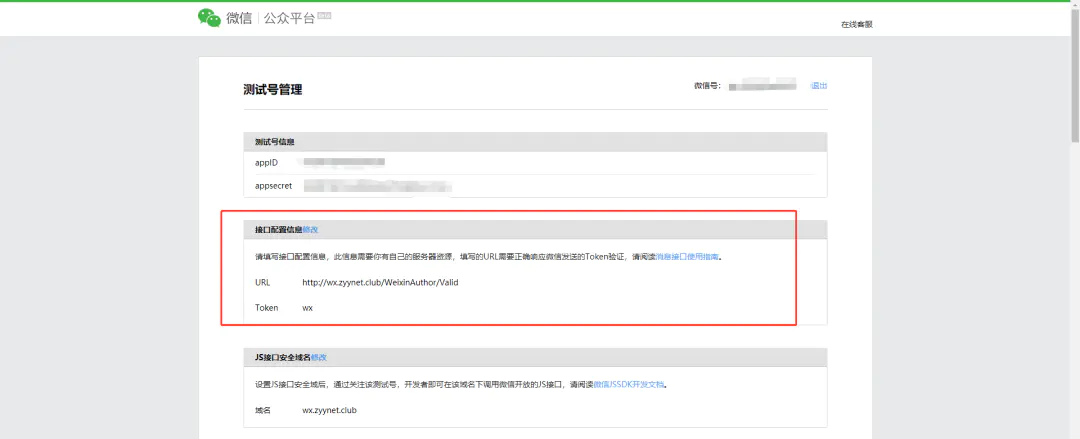Click the WeChat logo icon
Screen dimensions: 1080x439
pyautogui.click(x=209, y=18)
